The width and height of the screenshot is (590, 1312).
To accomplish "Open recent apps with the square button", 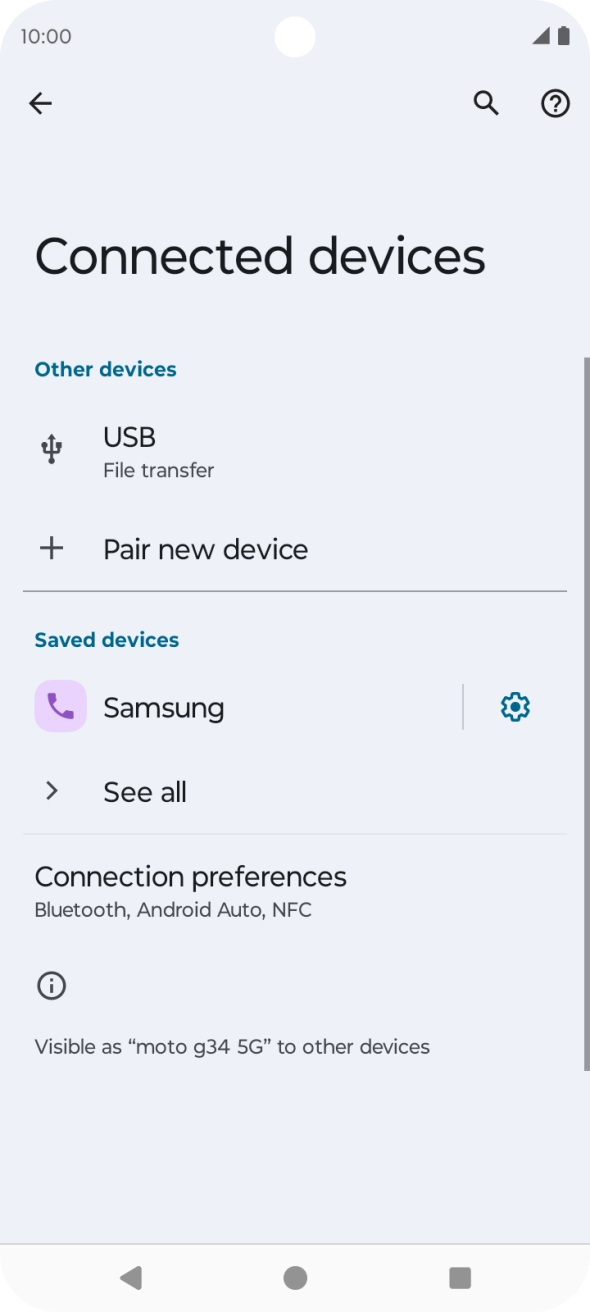I will click(x=459, y=1277).
